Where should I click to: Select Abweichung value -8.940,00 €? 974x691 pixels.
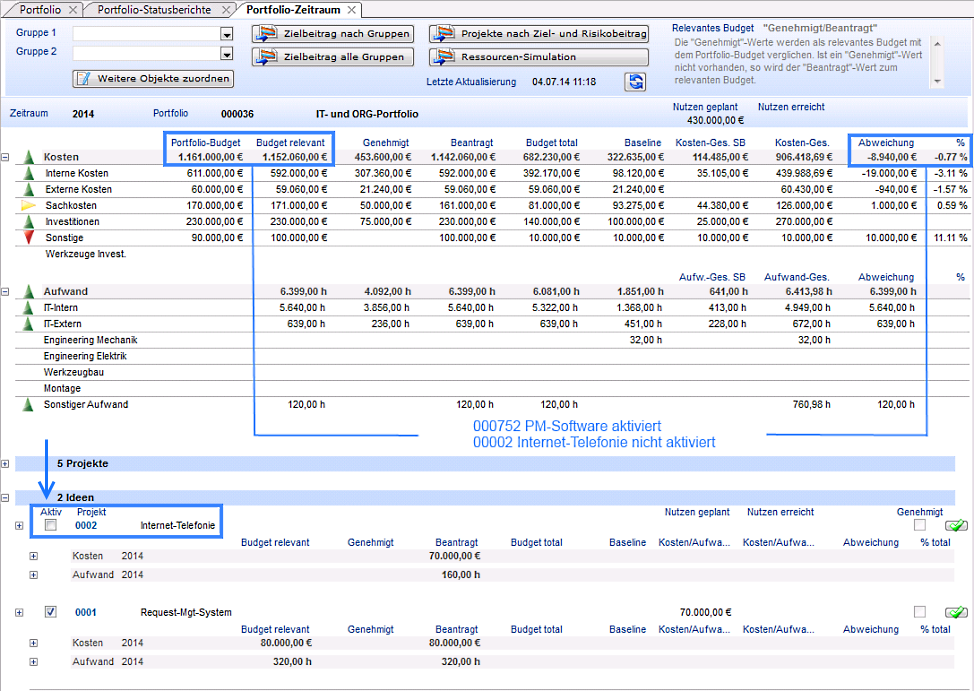(x=892, y=157)
